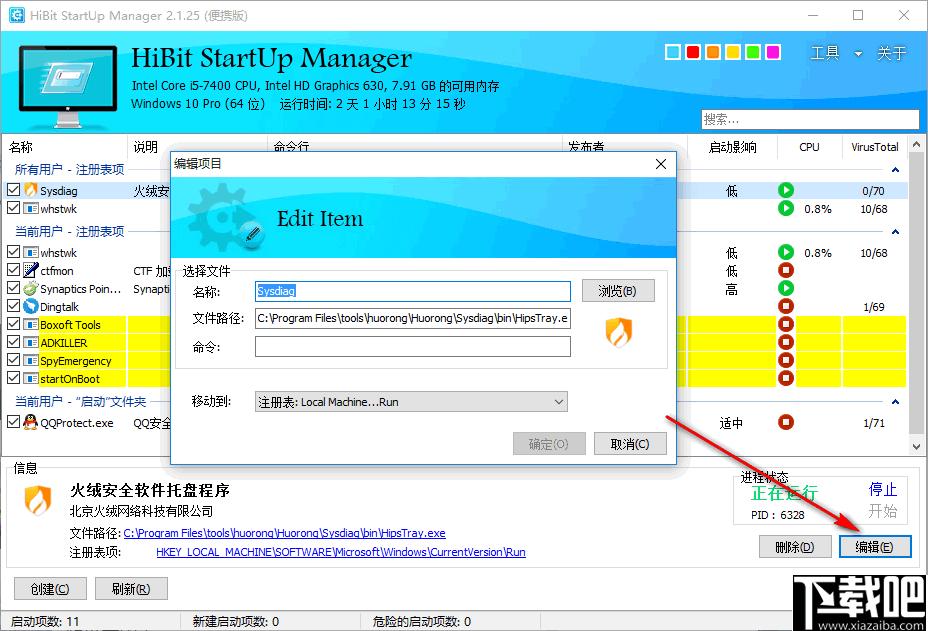Click the 创建(C) create button

[50, 589]
